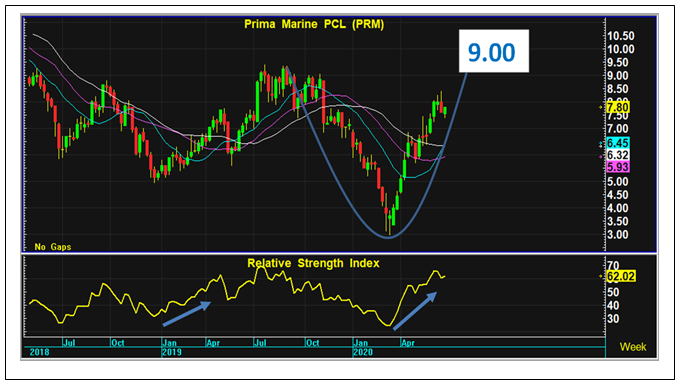The width and height of the screenshot is (680, 387).
Task: Select the 62.02 RSI value label
Action: click(621, 276)
